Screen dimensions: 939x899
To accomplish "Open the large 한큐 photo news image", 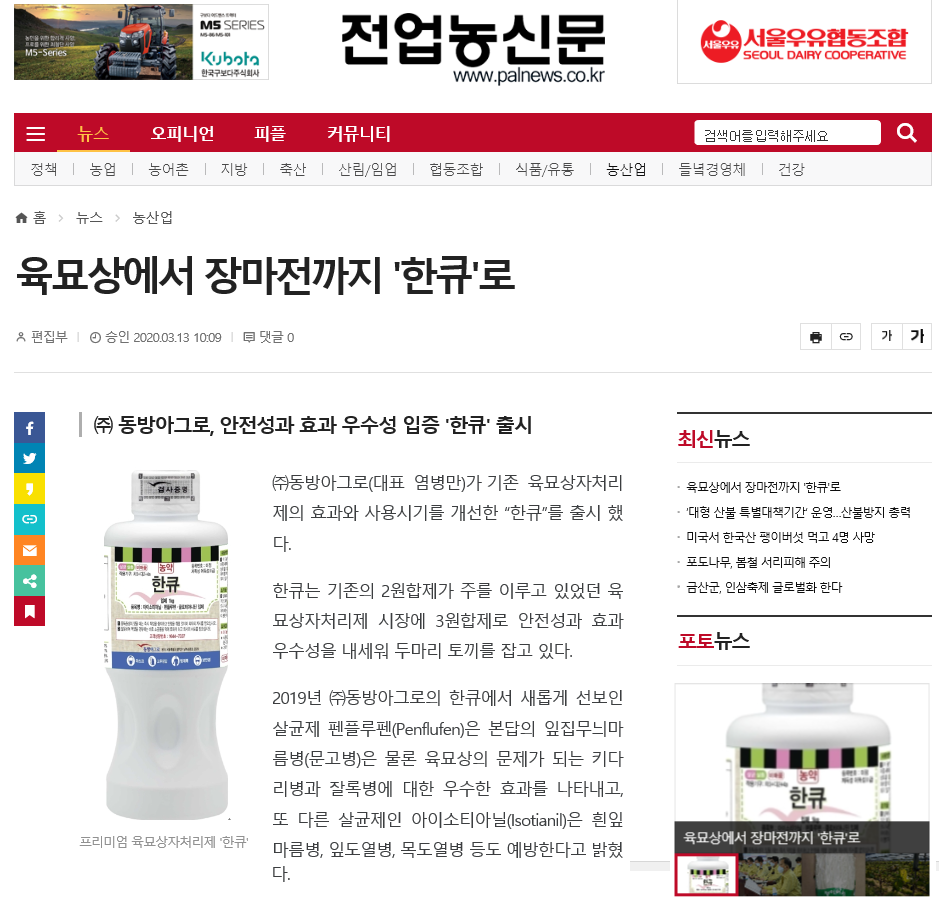I will (802, 752).
